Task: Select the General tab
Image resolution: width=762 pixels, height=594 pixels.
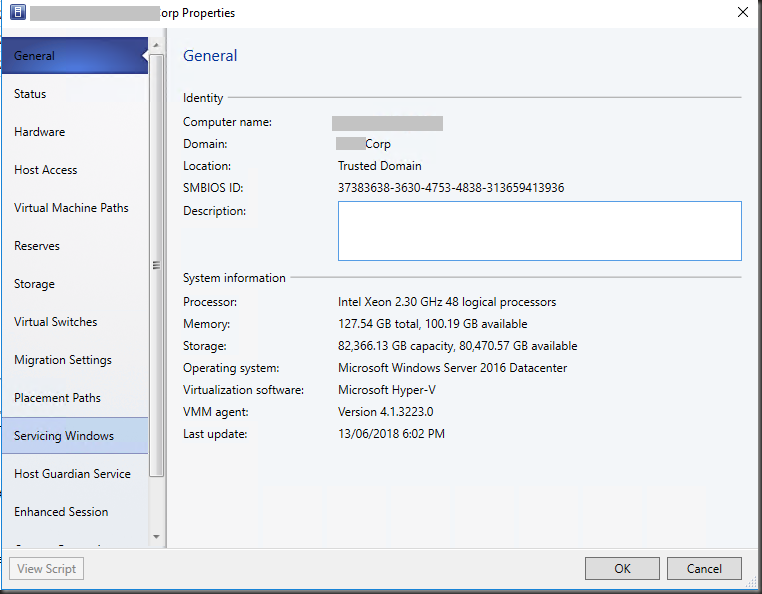Action: [x=74, y=56]
